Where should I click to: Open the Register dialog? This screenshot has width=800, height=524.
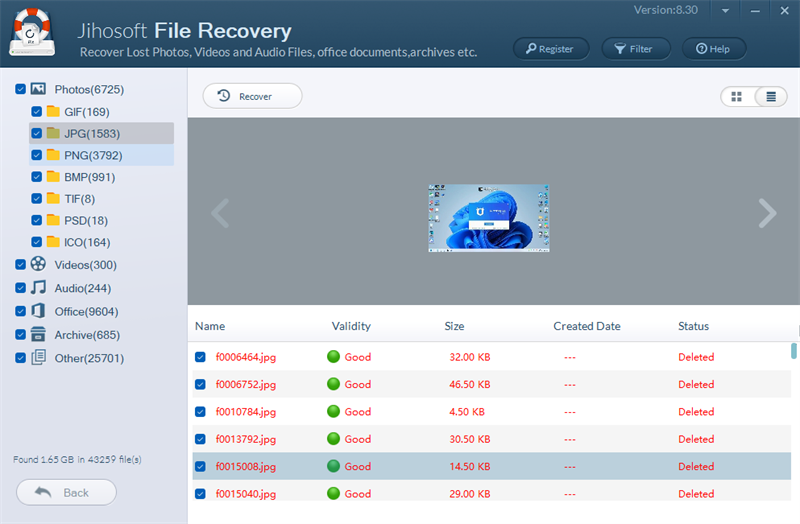(x=551, y=48)
